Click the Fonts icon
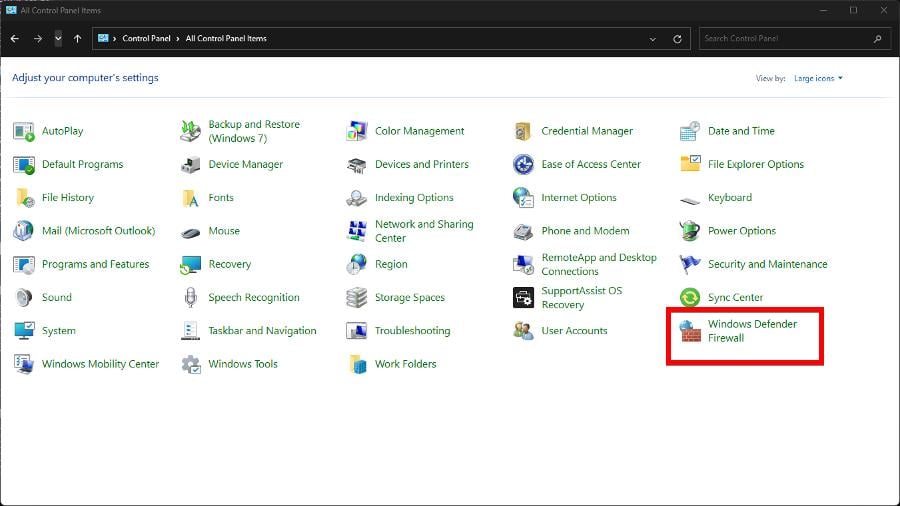The height and width of the screenshot is (506, 900). [x=190, y=198]
